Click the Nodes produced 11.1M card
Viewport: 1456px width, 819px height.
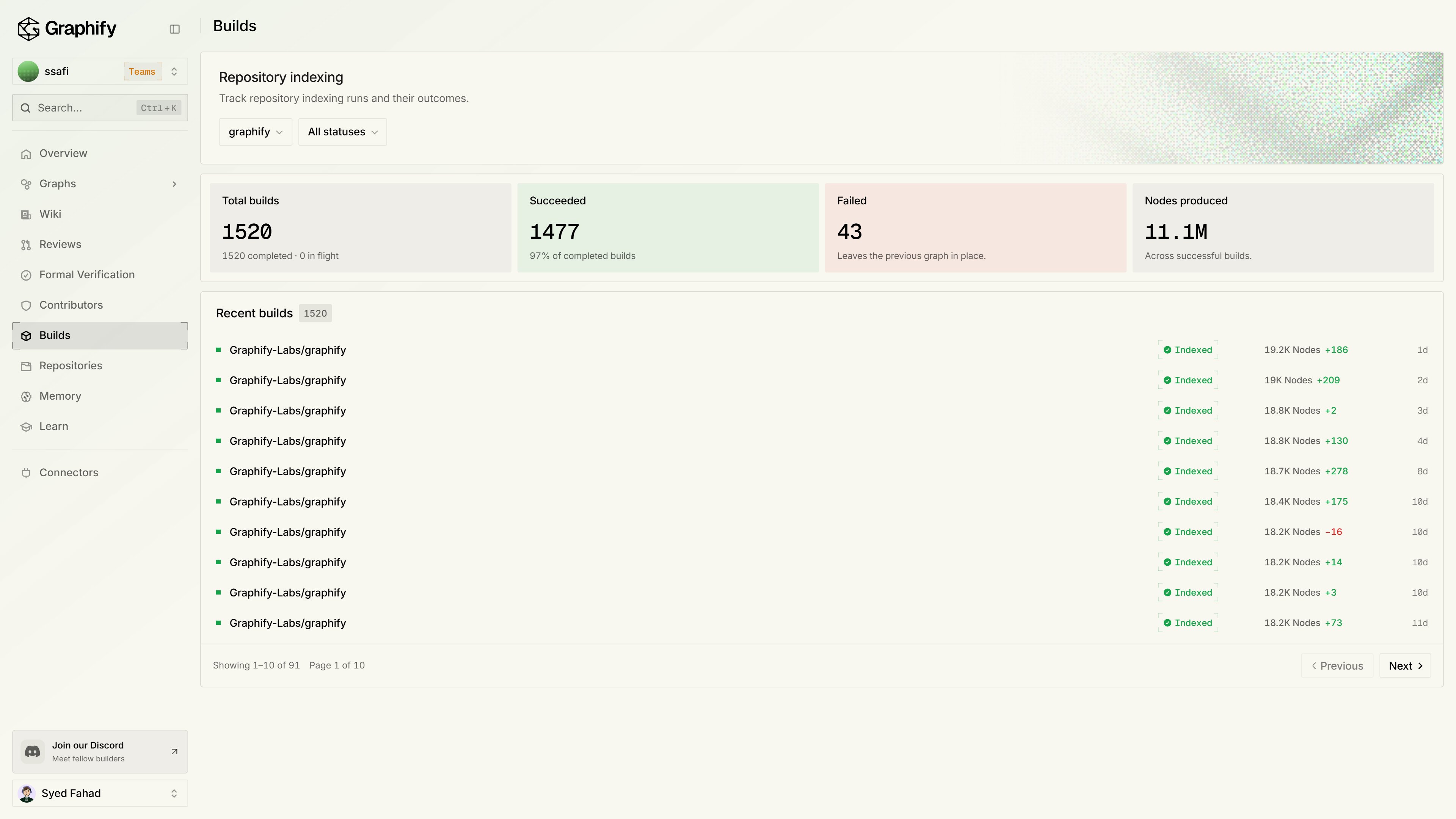tap(1283, 228)
